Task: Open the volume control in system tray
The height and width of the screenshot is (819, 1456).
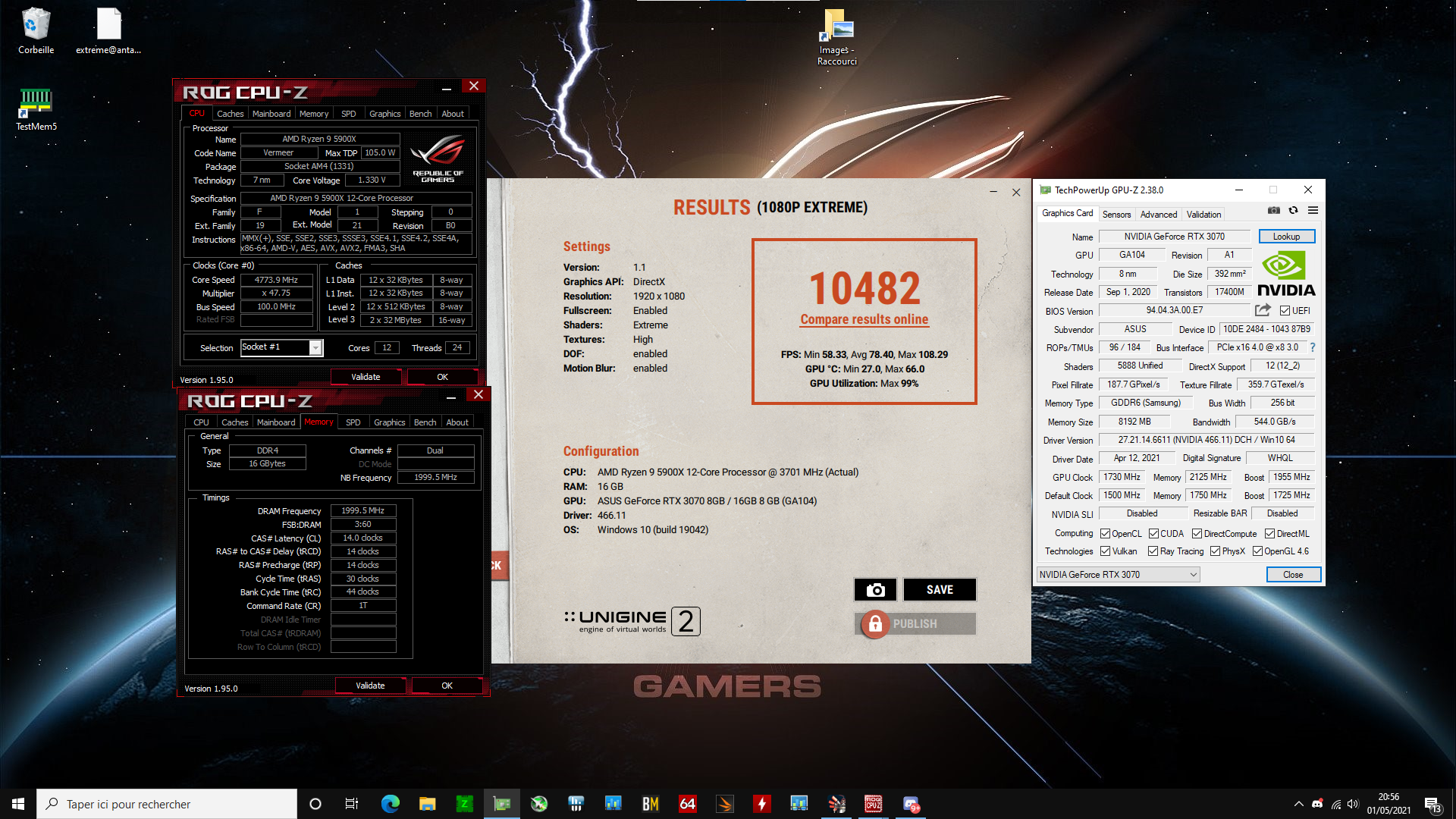Action: click(1353, 804)
